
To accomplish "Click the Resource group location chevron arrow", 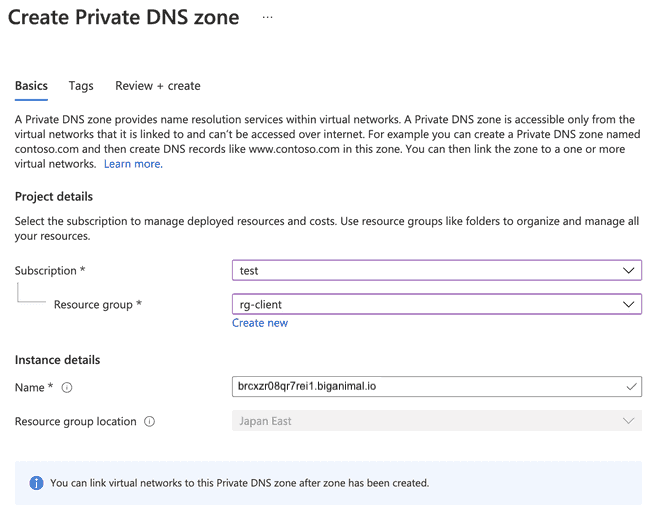I will click(x=629, y=421).
